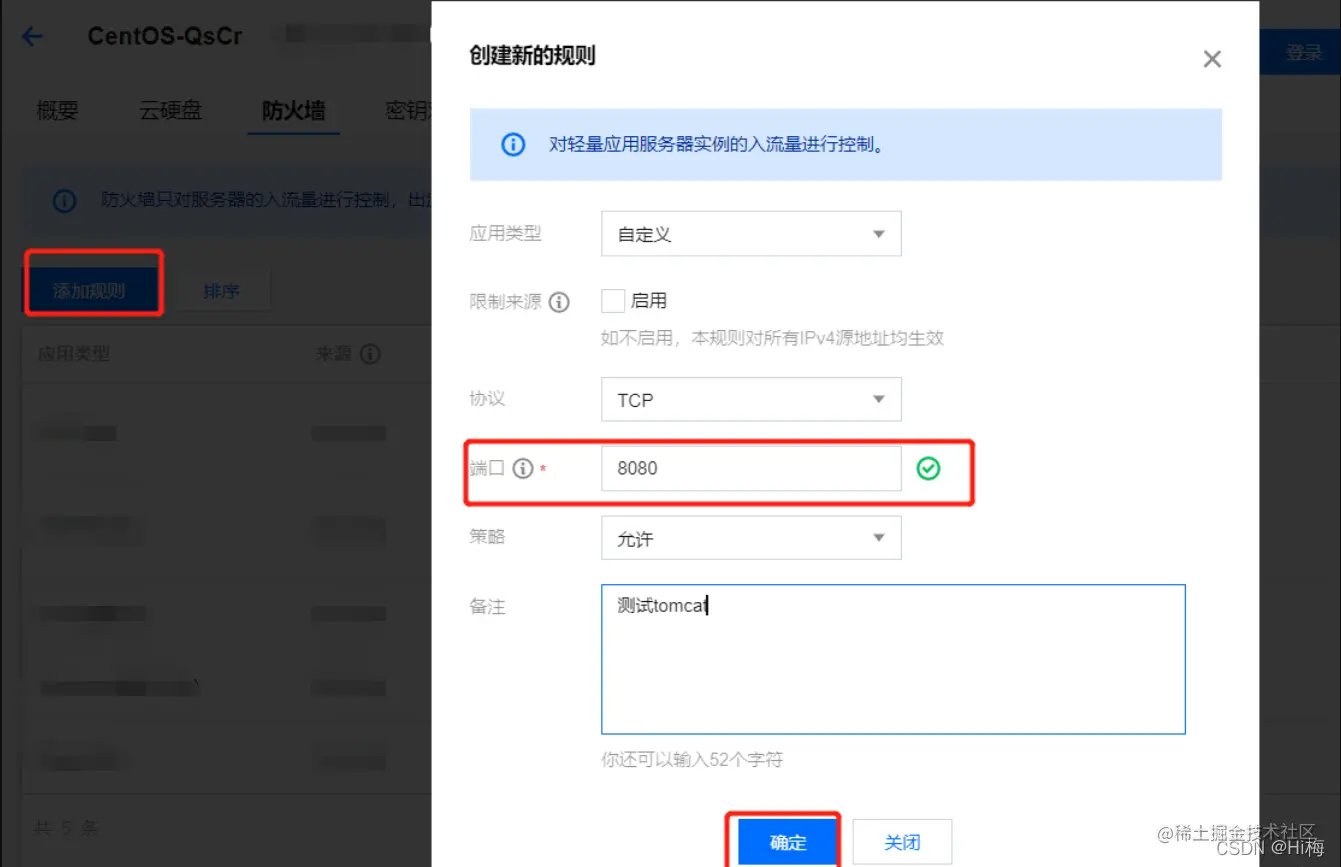Open the 策略 dropdown showing 允许

point(751,537)
